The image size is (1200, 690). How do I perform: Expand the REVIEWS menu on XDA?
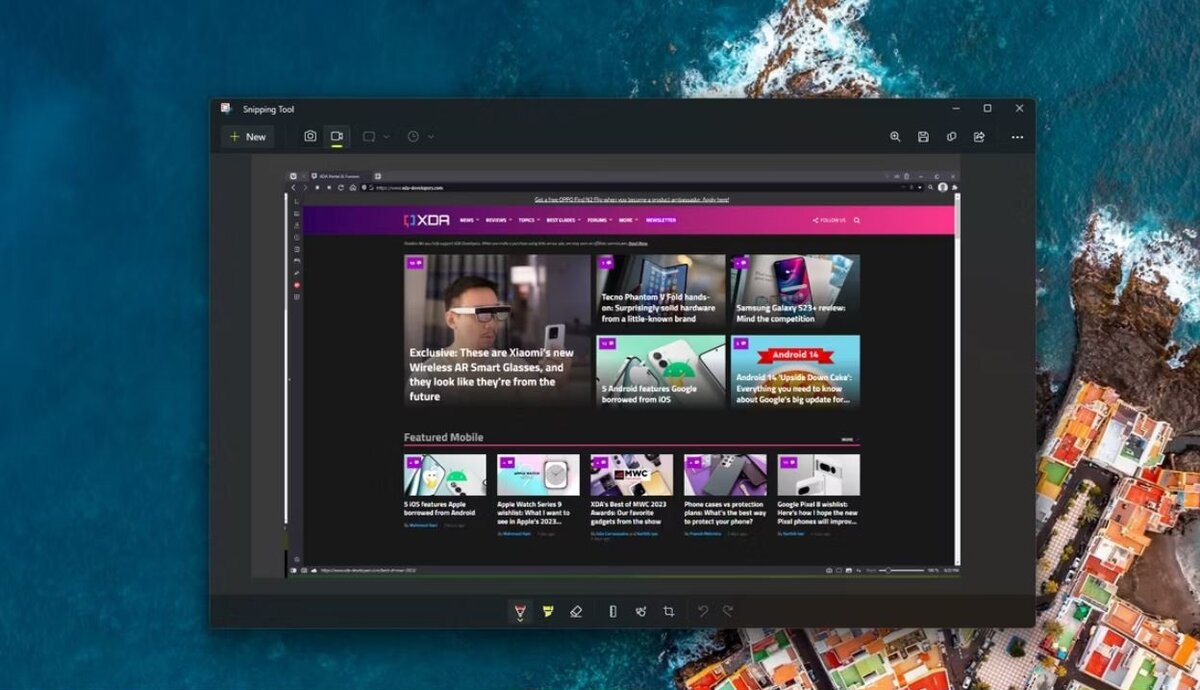499,220
